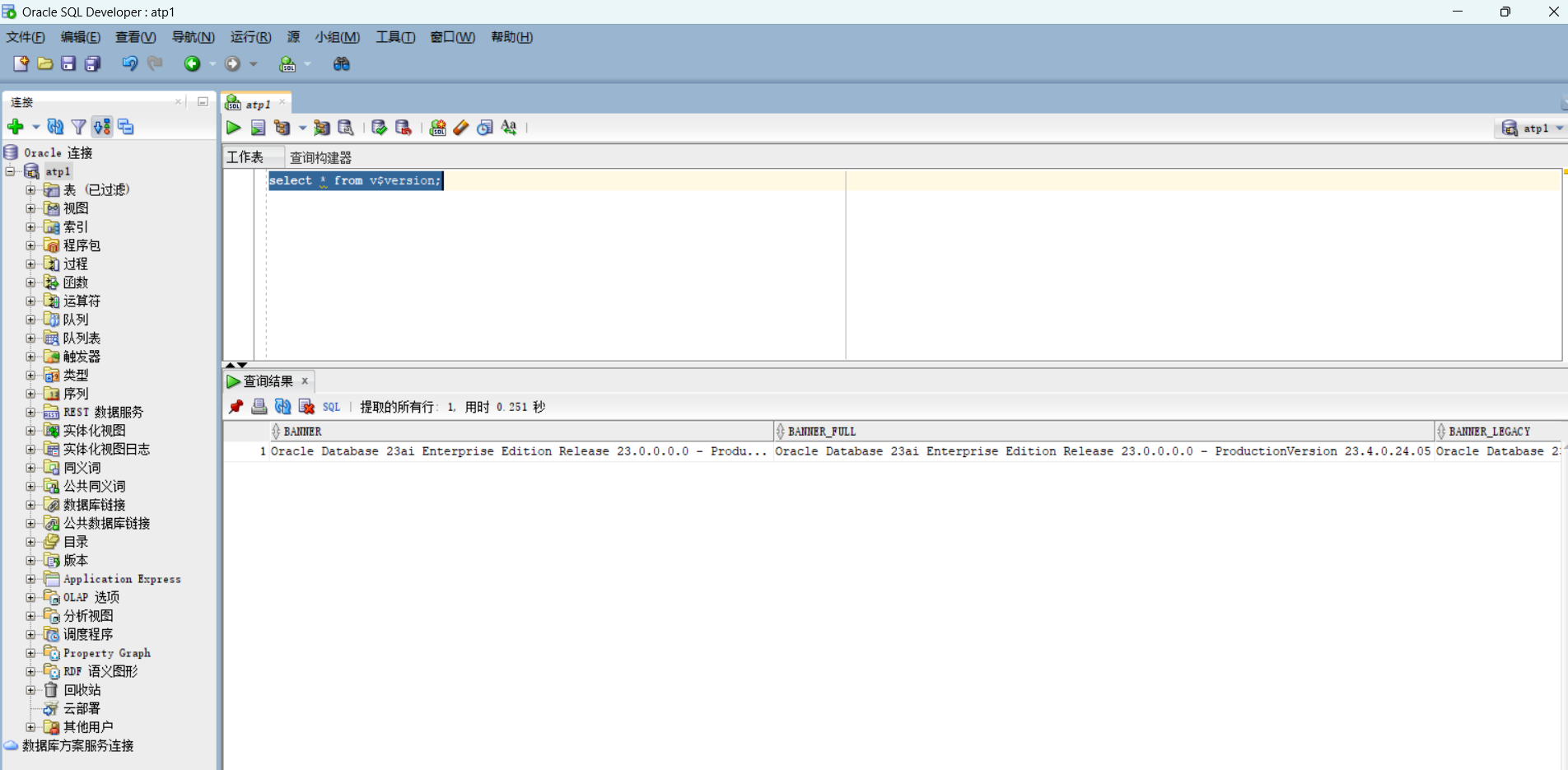Run the statement with green play button
The width and height of the screenshot is (1568, 770).
234,128
